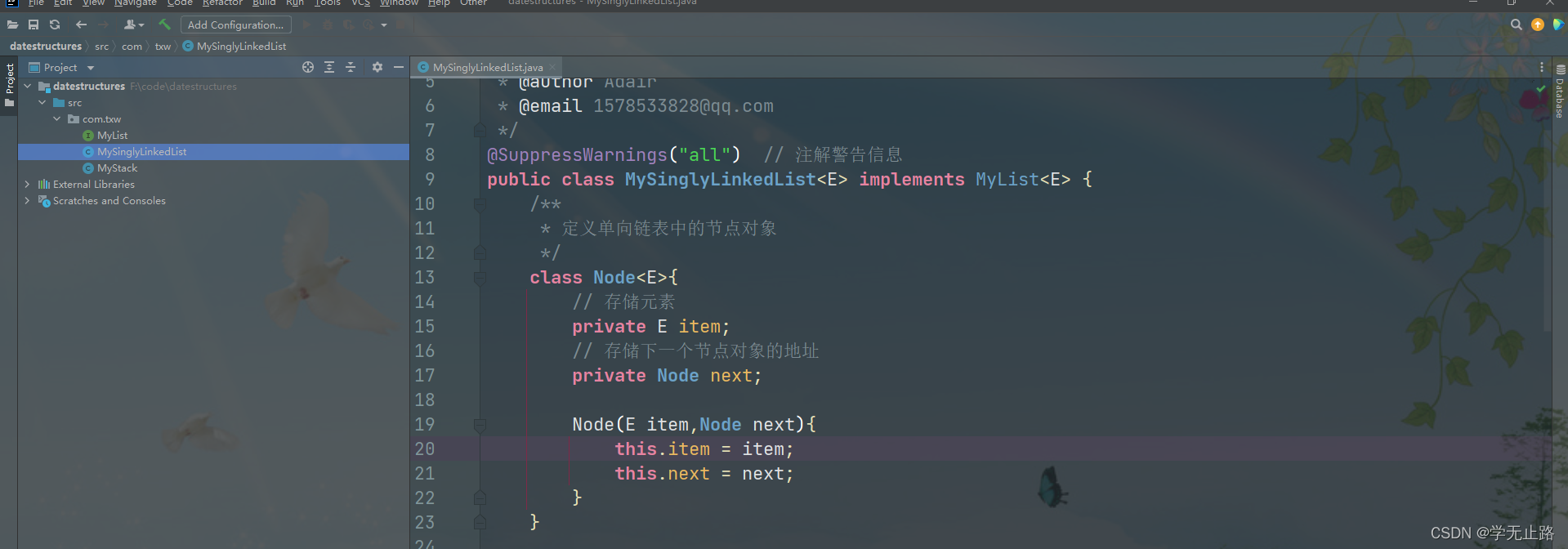Toggle the Project tool window side tab

[9, 85]
